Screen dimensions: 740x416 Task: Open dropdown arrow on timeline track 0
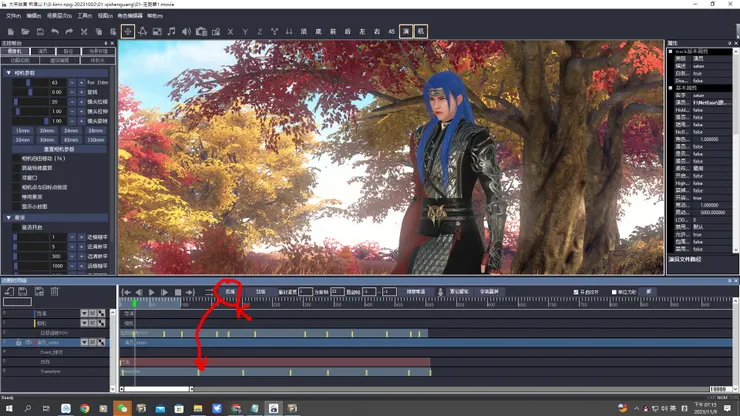click(84, 313)
